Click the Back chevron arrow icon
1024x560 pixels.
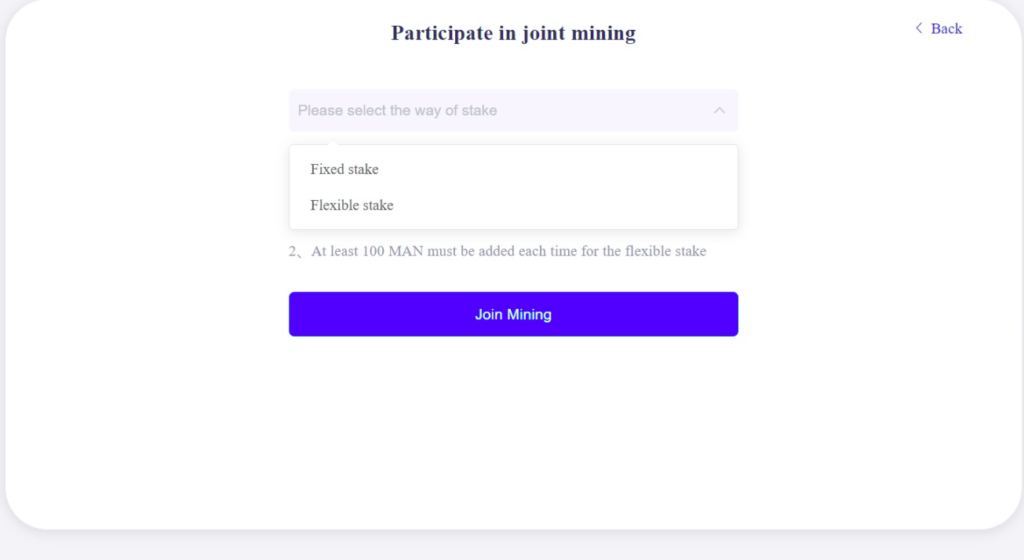pos(919,28)
